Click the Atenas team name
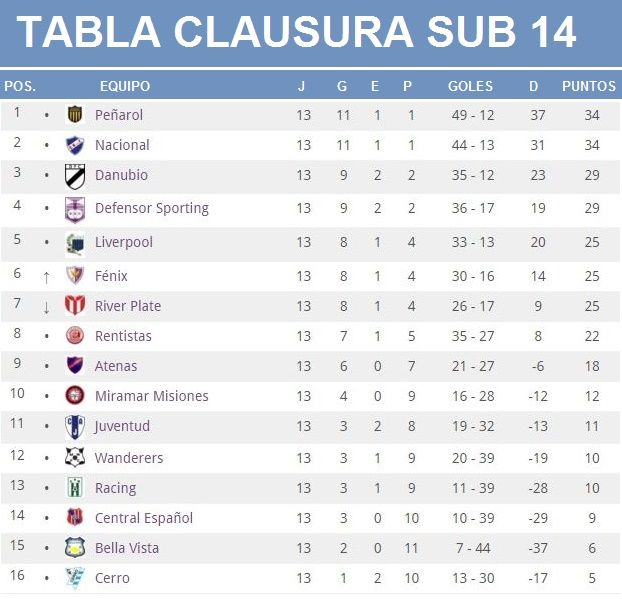This screenshot has height=599, width=622. click(116, 366)
